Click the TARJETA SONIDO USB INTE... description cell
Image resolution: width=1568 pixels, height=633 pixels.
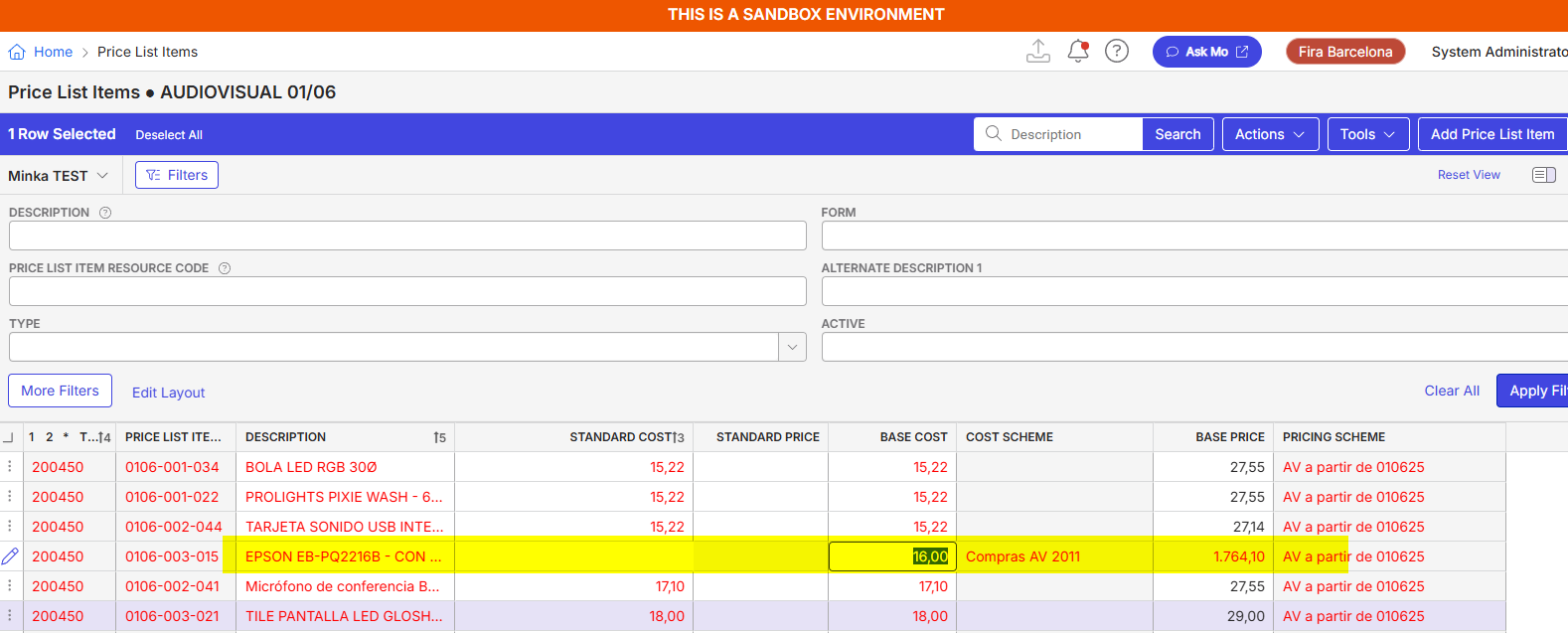[x=345, y=527]
